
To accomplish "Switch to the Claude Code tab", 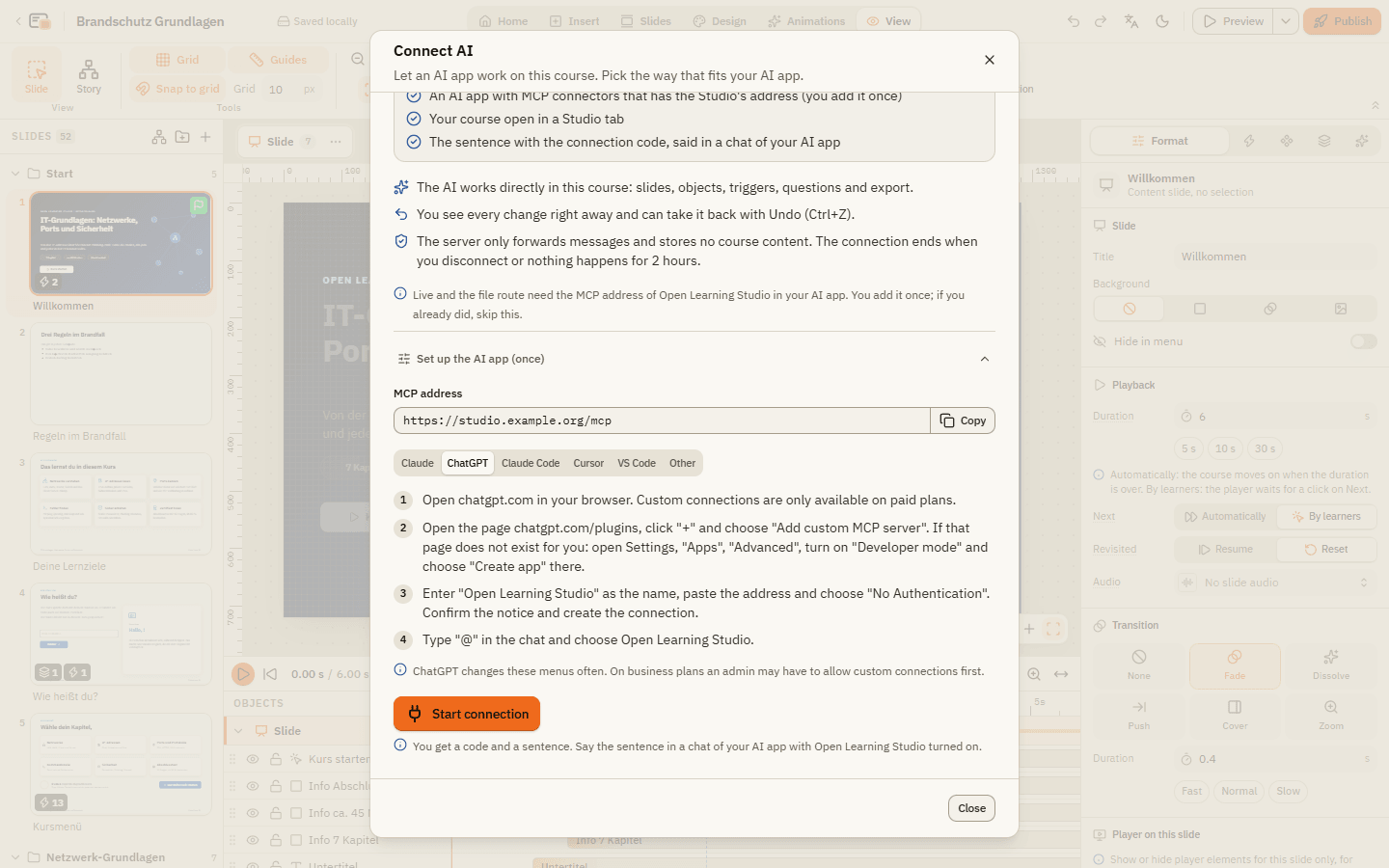I will 531,463.
